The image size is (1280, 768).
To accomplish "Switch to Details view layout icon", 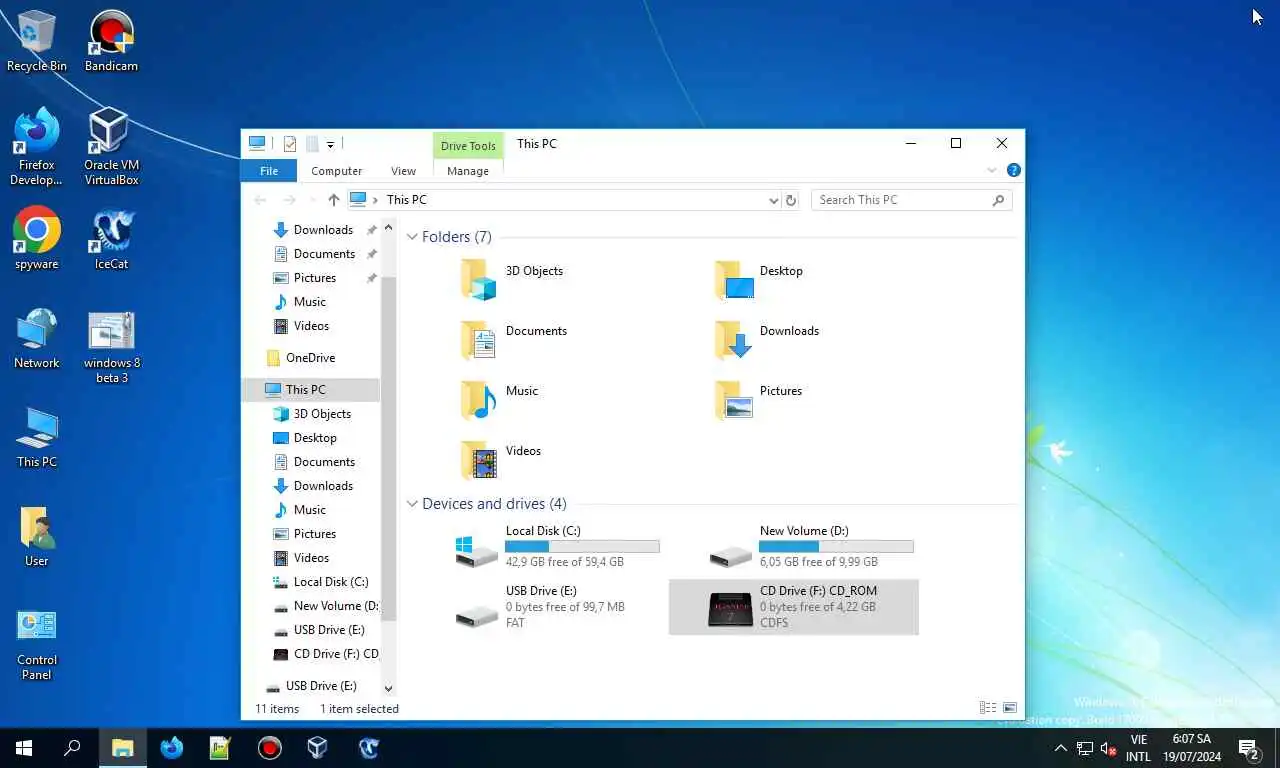I will click(x=988, y=708).
